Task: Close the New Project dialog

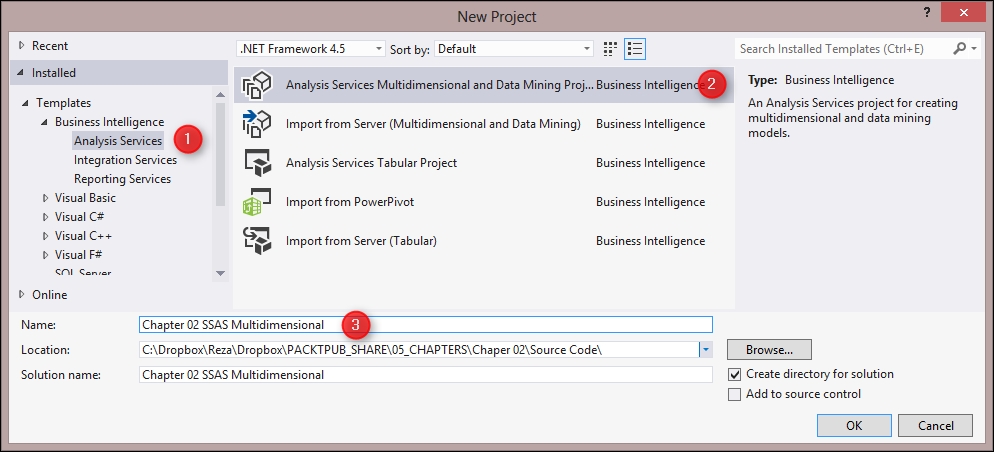Action: pos(964,12)
